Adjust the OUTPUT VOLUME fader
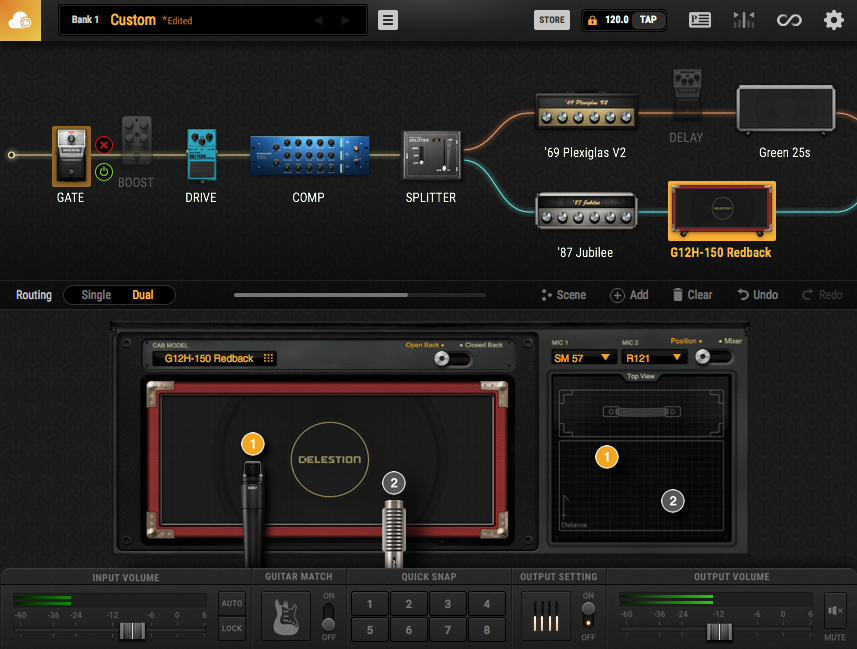The width and height of the screenshot is (857, 649). (719, 631)
